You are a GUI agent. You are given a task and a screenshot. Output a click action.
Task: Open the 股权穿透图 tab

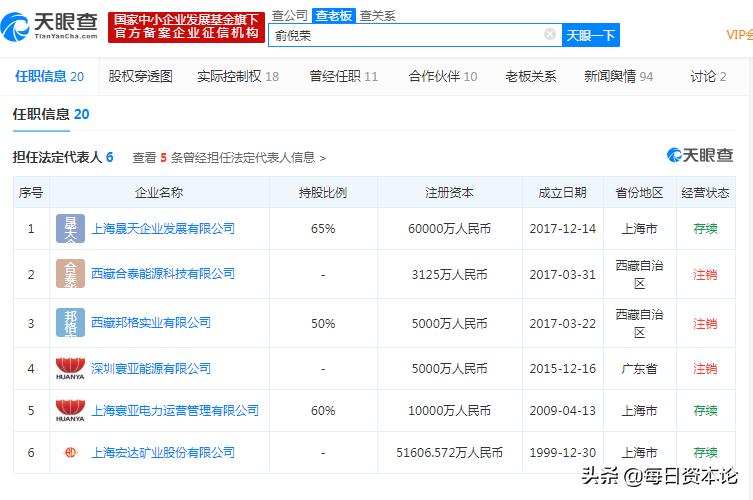point(140,76)
